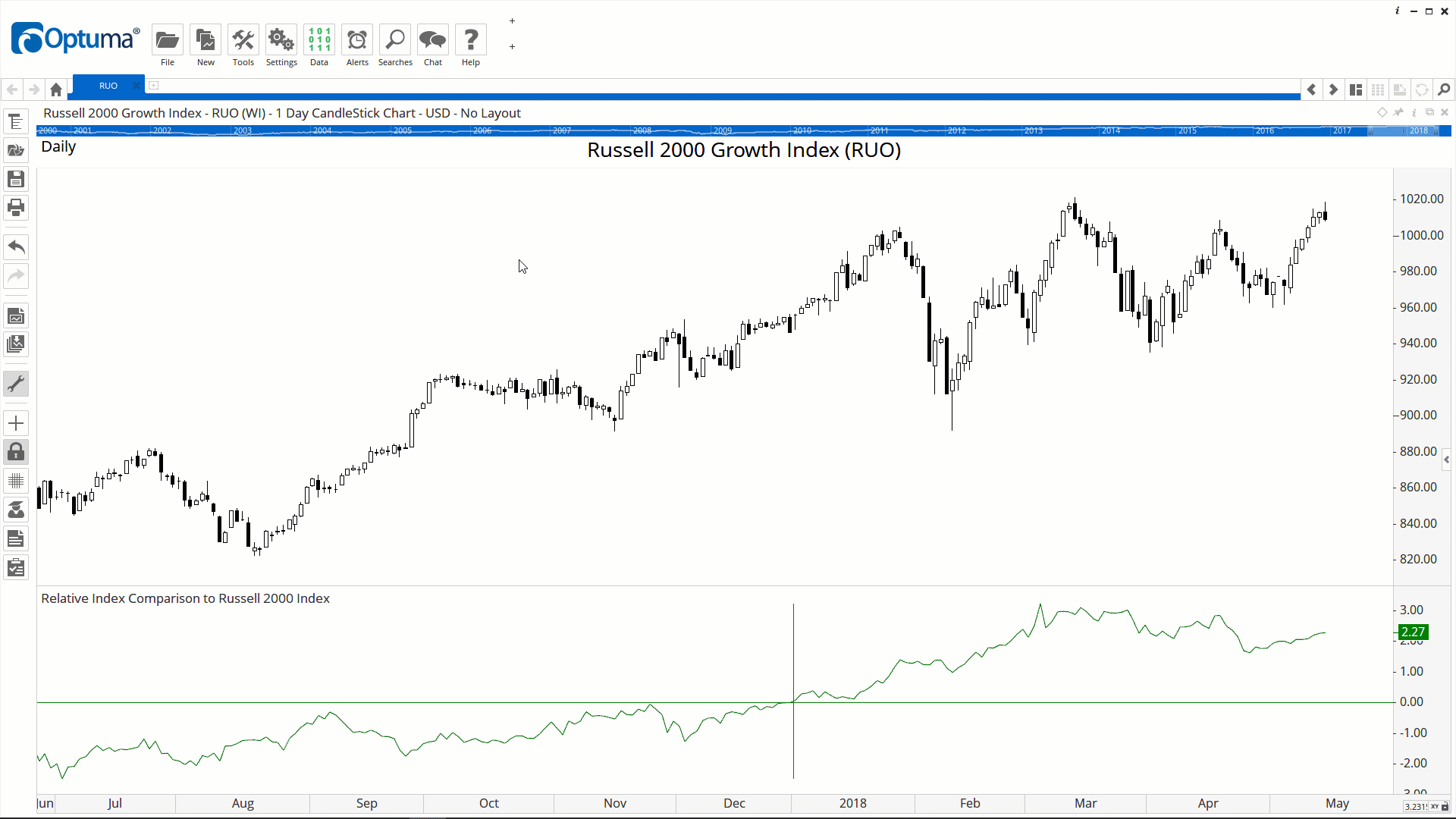Click the structure panel icon in sidebar
Viewport: 1456px width, 819px height.
(16, 121)
